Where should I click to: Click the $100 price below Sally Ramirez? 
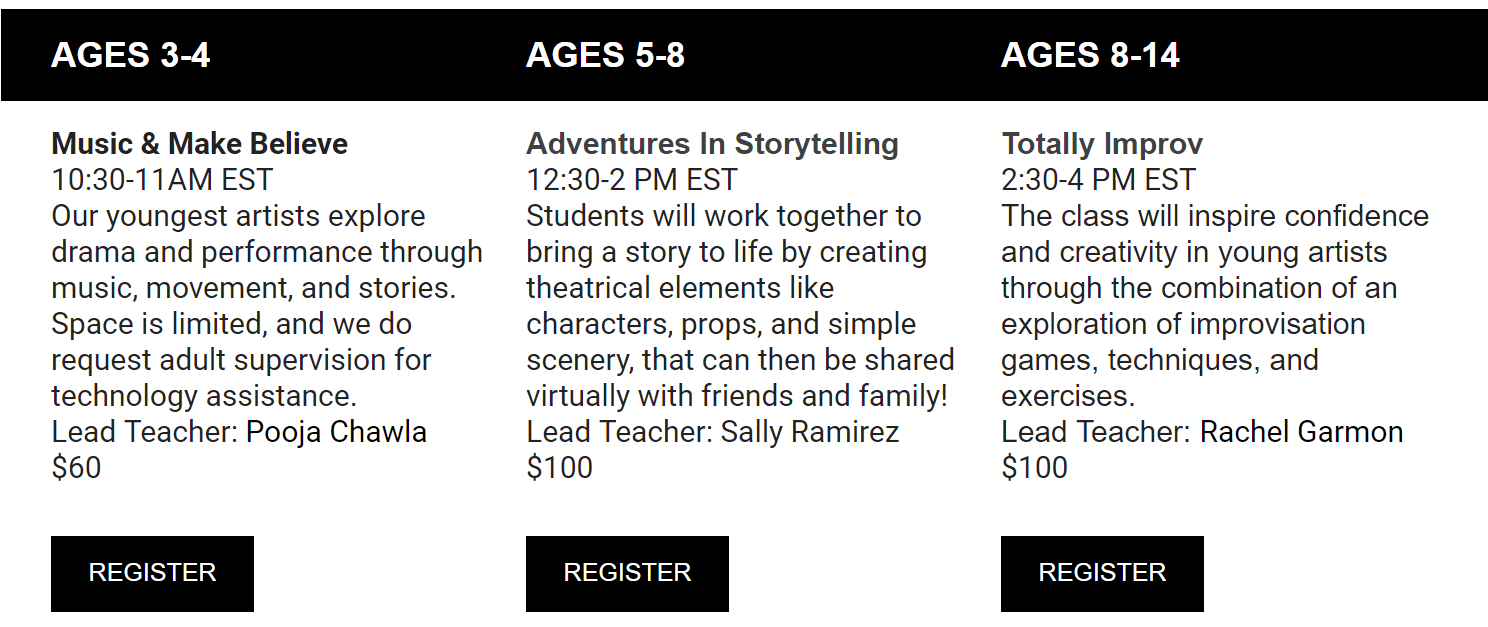[x=559, y=468]
